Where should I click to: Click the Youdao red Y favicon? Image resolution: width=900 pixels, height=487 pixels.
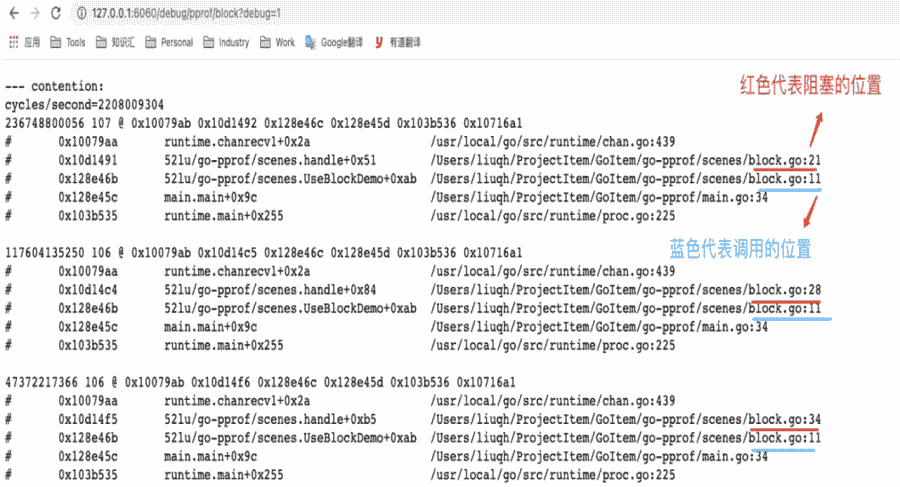tap(379, 43)
